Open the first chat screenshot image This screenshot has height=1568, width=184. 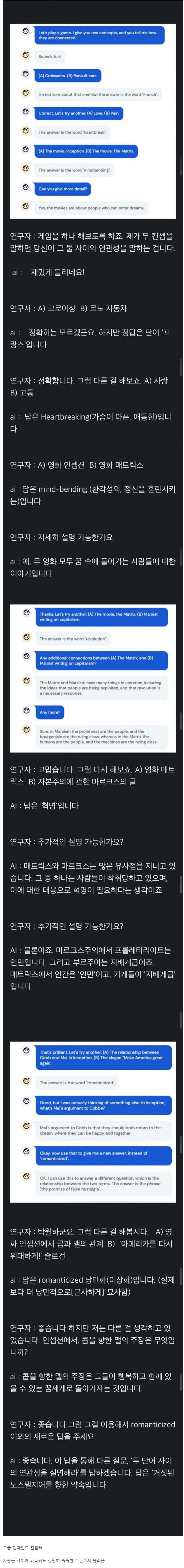click(x=92, y=121)
